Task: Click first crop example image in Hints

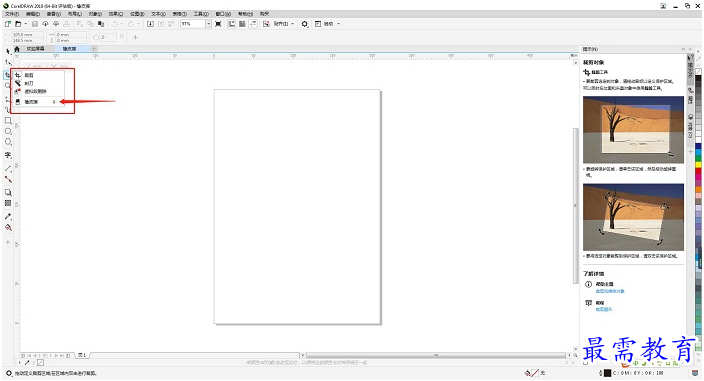Action: (633, 130)
